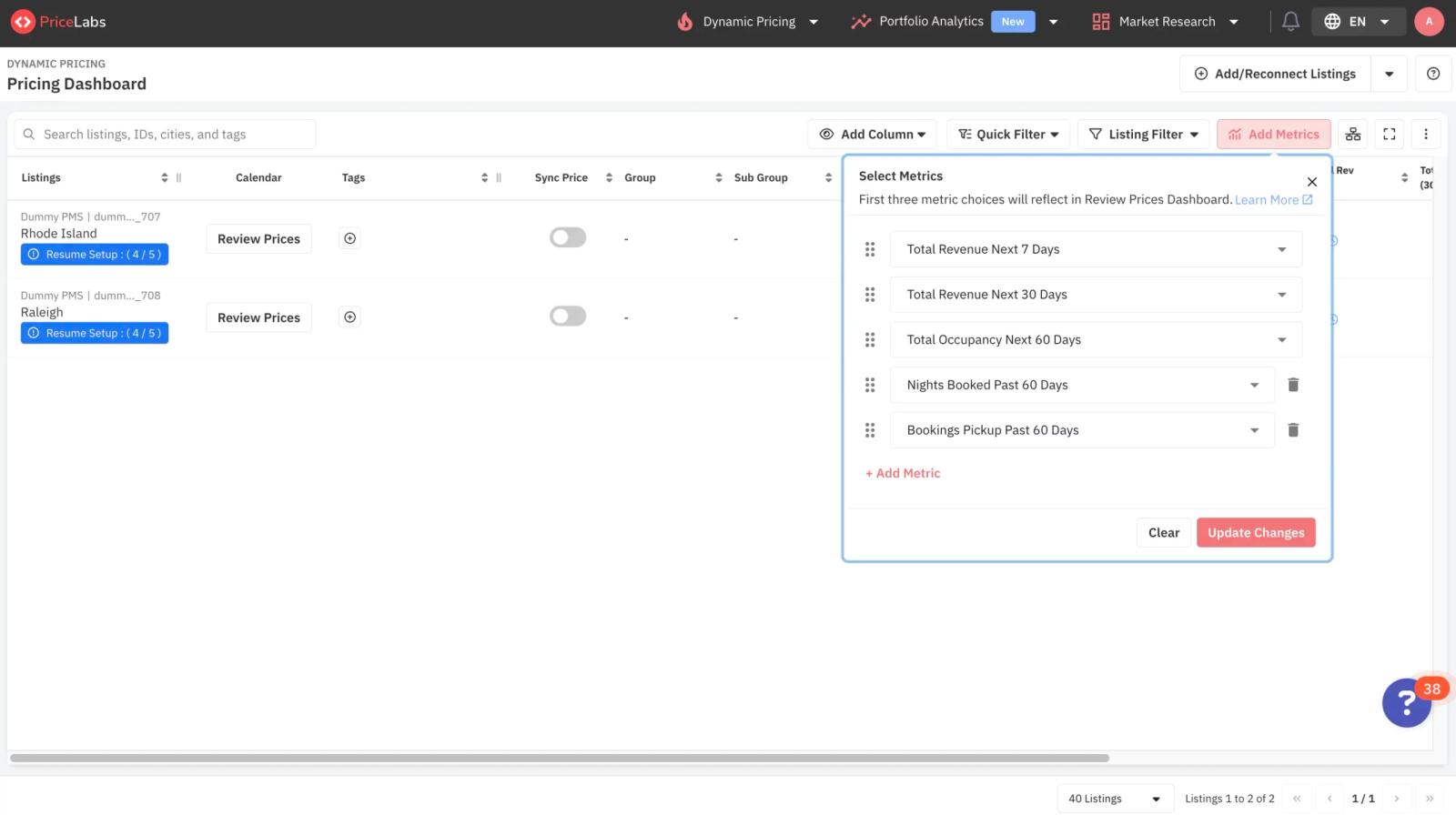Sort by Listings column
This screenshot has height=815, width=1456.
165,178
